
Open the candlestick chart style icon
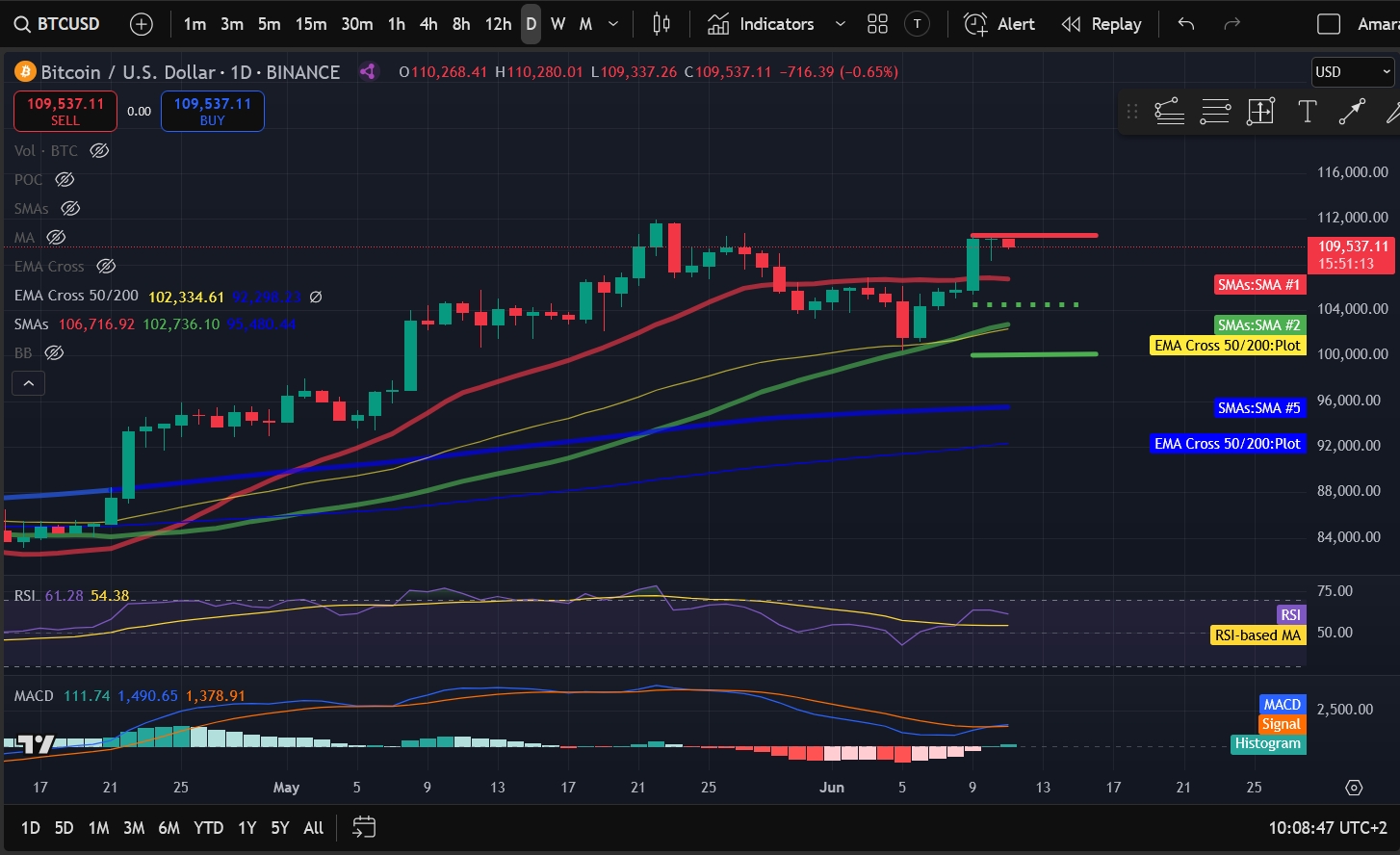point(661,24)
